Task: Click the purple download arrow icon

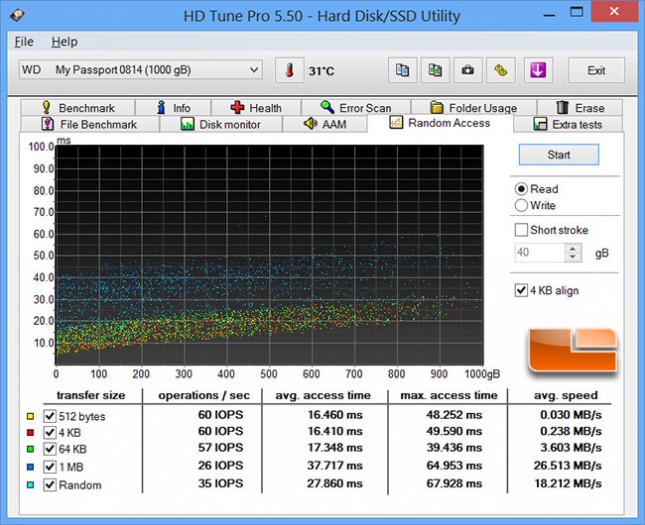Action: click(x=538, y=70)
